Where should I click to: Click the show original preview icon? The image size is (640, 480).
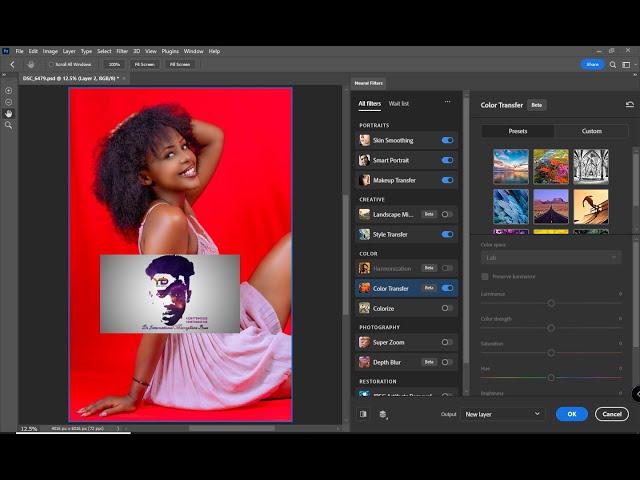point(363,414)
